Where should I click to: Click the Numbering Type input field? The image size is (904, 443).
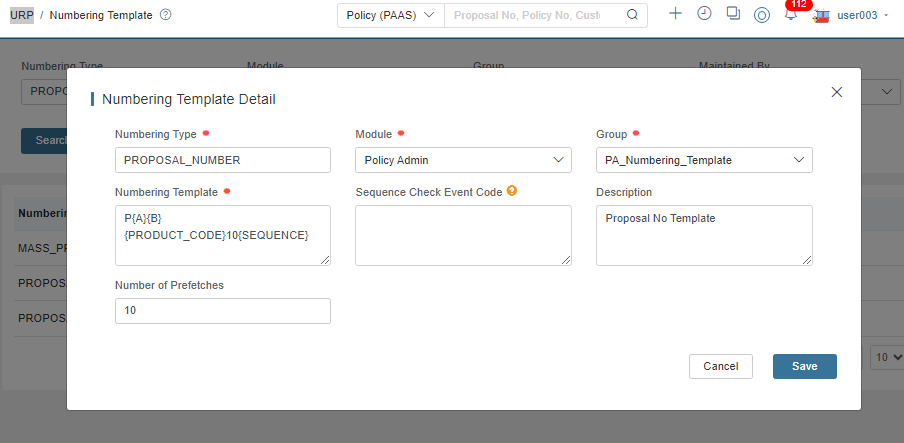coord(223,160)
